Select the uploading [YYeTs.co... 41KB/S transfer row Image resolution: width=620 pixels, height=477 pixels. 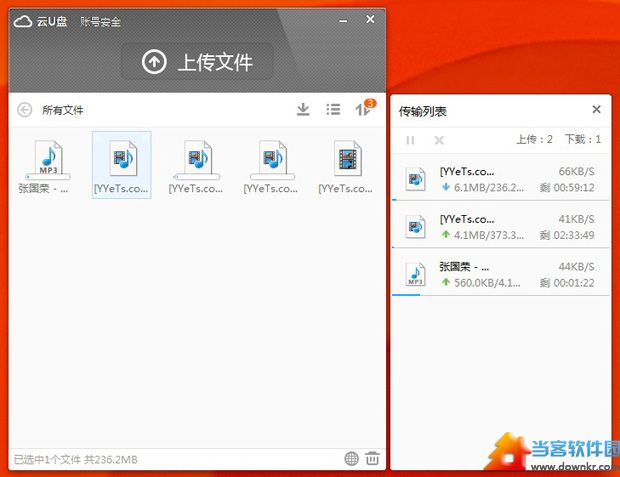click(x=500, y=226)
